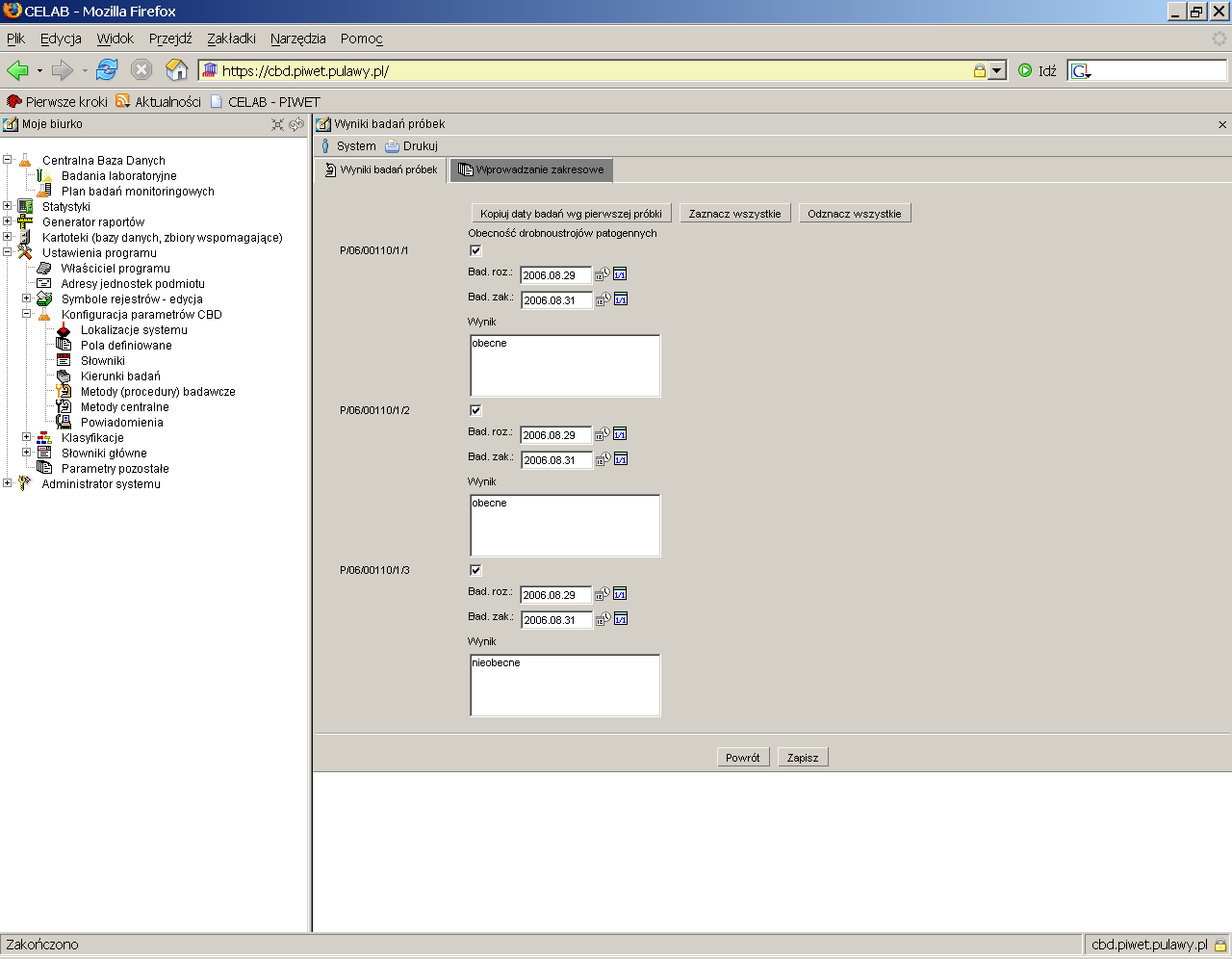This screenshot has height=959, width=1232.
Task: Collapse Konfiguracja parametrów CBD node
Action: pos(27,314)
